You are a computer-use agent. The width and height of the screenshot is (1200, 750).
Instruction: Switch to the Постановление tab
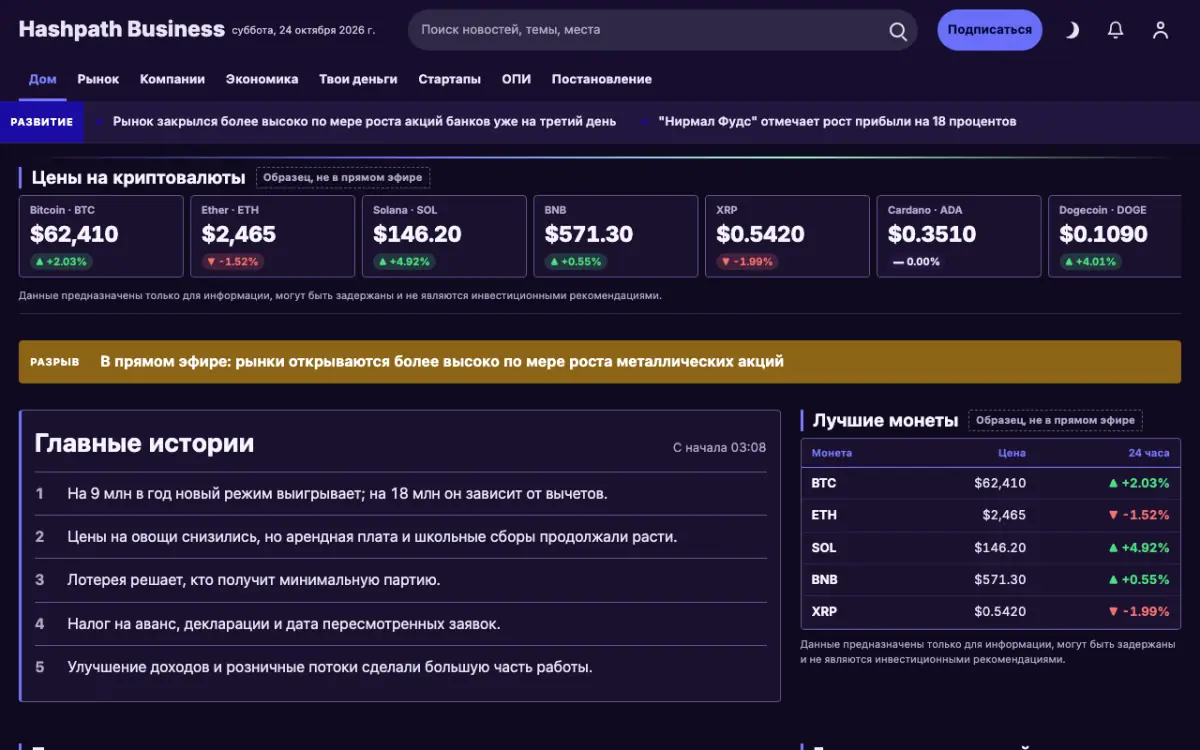click(602, 79)
